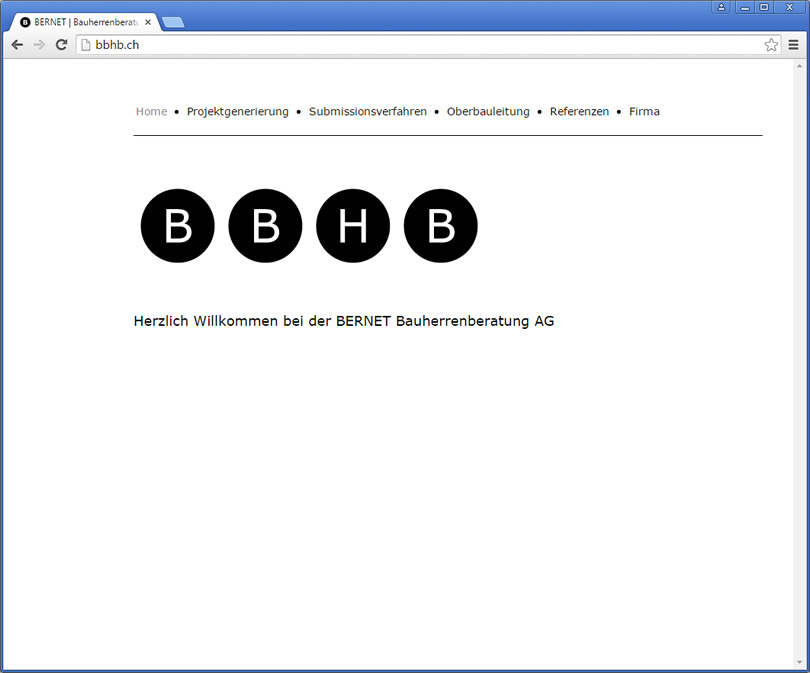This screenshot has width=810, height=673.
Task: Click the H circle in the logo
Action: tap(353, 226)
